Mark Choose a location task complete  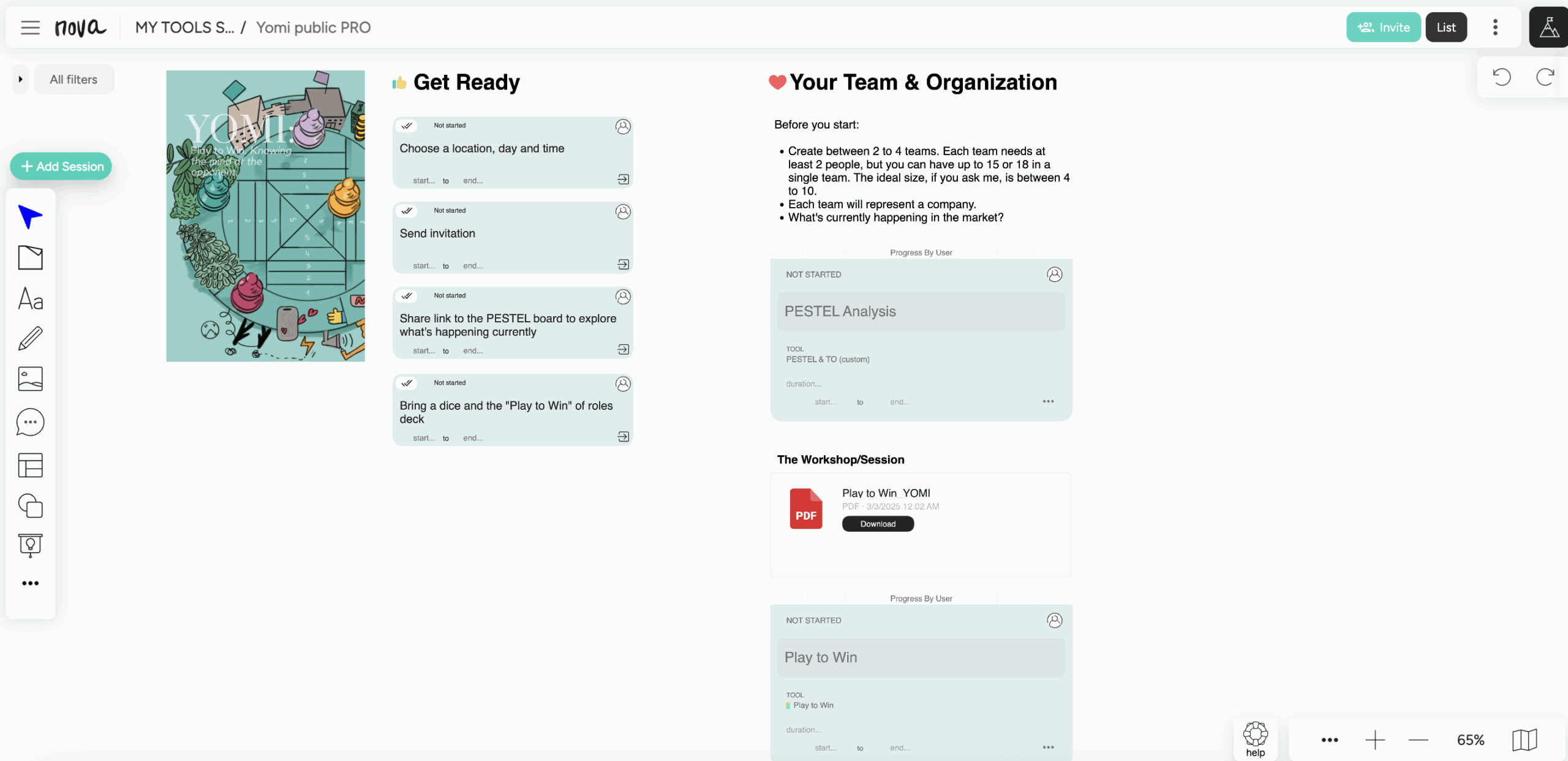pyautogui.click(x=407, y=126)
